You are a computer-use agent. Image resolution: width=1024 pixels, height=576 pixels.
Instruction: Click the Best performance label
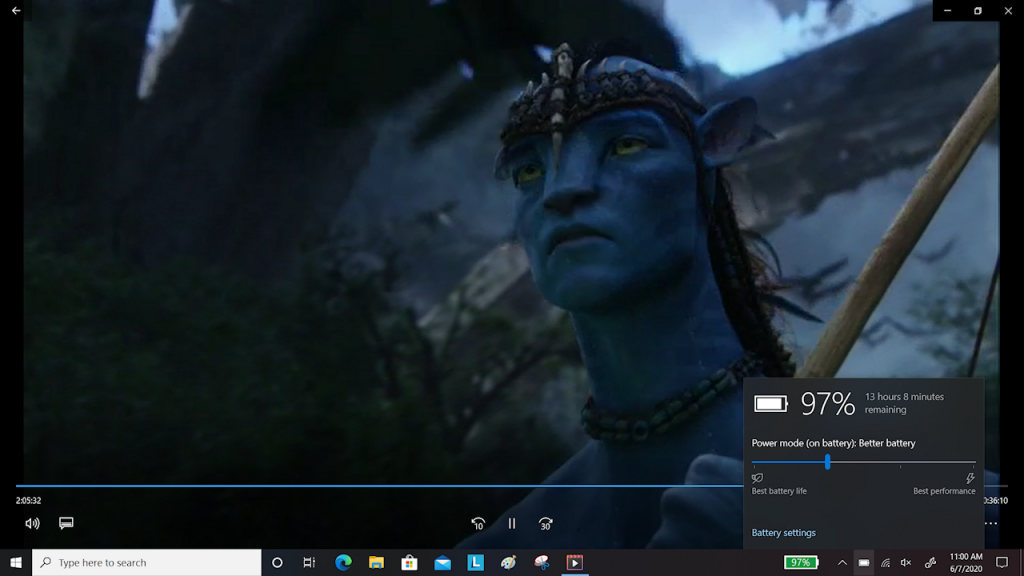coord(944,491)
